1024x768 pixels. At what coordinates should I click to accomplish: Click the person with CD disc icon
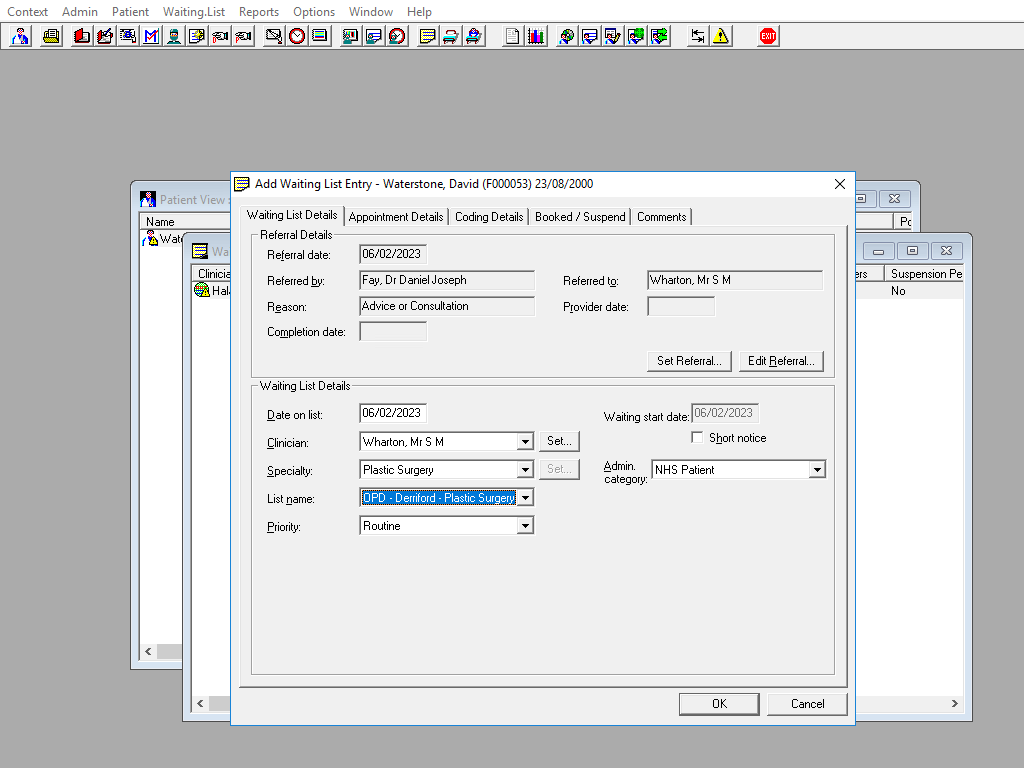click(566, 36)
